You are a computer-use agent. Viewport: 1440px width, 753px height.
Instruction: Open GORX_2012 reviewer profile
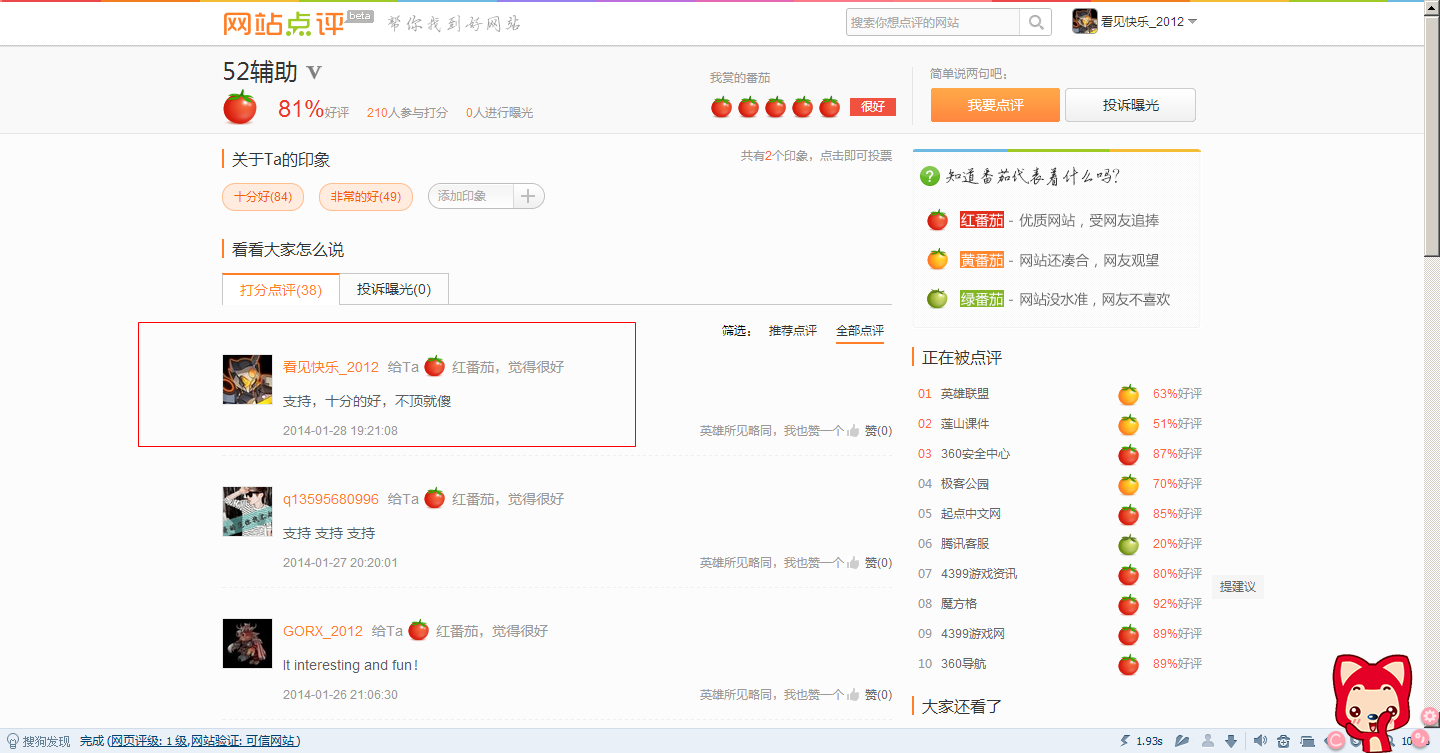pyautogui.click(x=323, y=631)
